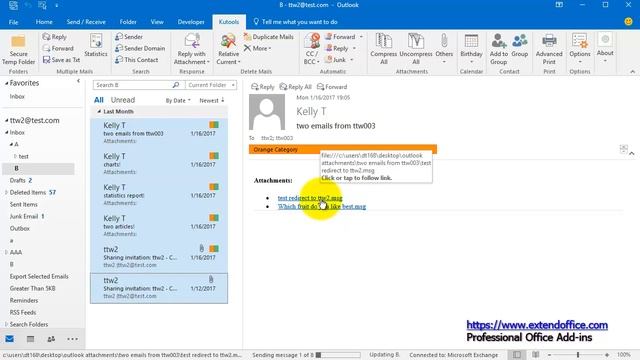Image resolution: width=640 pixels, height=360 pixels.
Task: Open the CC / BCC auto tool
Action: [x=312, y=49]
